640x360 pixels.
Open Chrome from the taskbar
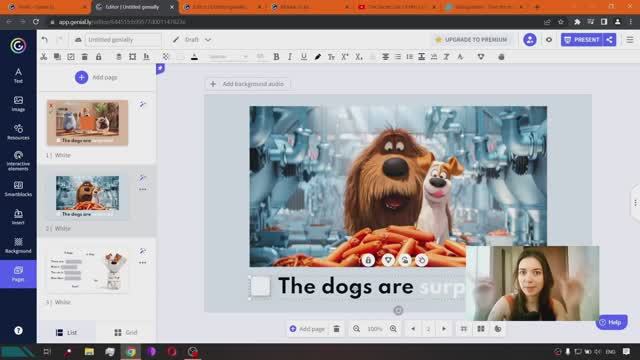click(x=131, y=351)
